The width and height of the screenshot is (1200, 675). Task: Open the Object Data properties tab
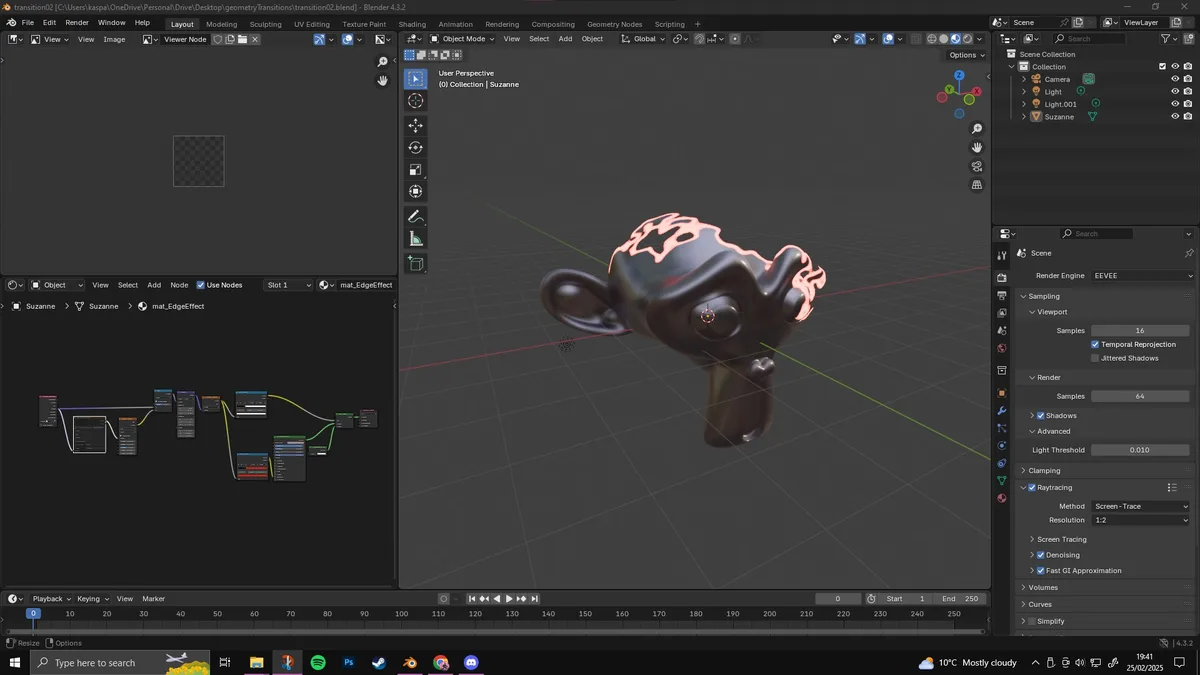tap(1002, 481)
